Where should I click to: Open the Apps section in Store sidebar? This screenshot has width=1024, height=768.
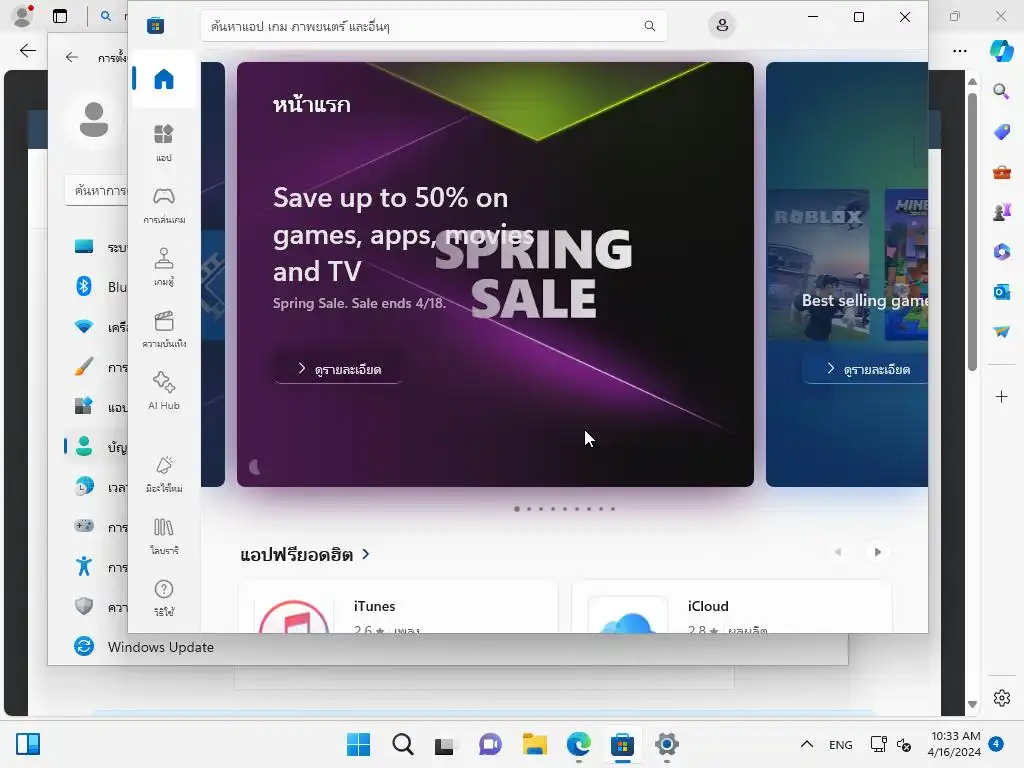point(164,142)
